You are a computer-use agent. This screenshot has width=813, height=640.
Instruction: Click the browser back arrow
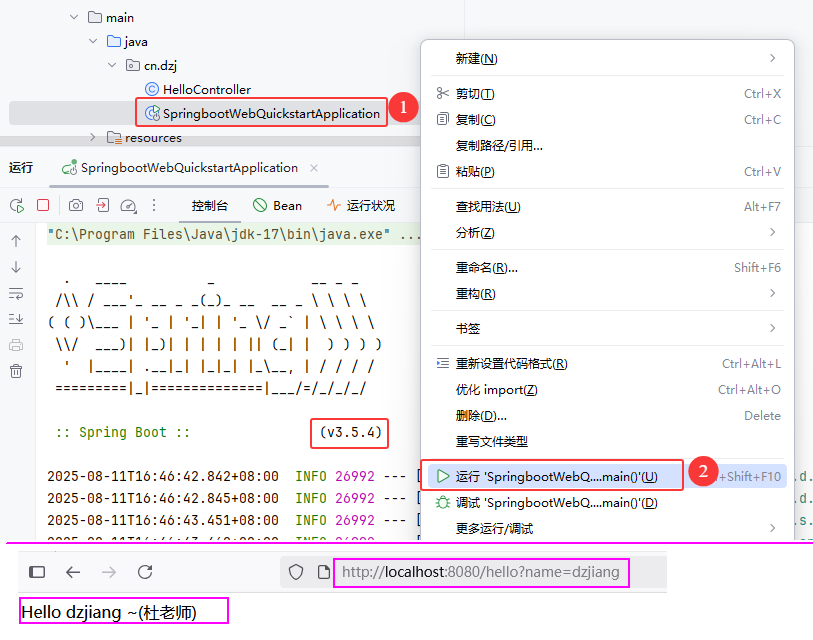click(x=72, y=572)
